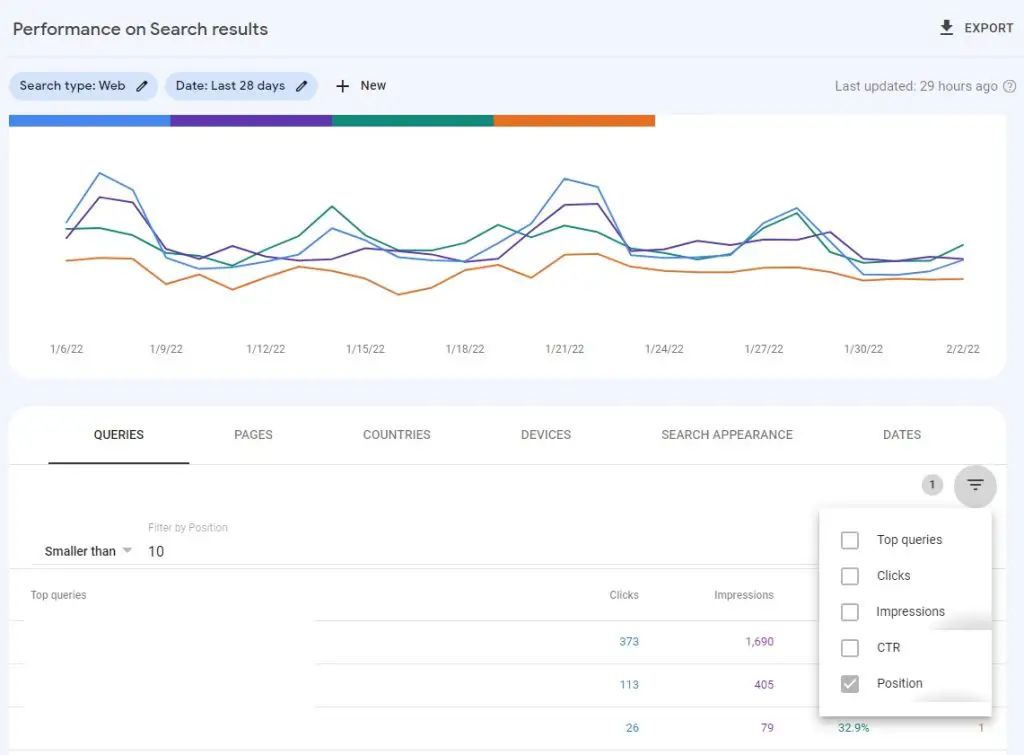
Task: Open help icon next to Last updated
Action: click(1010, 86)
